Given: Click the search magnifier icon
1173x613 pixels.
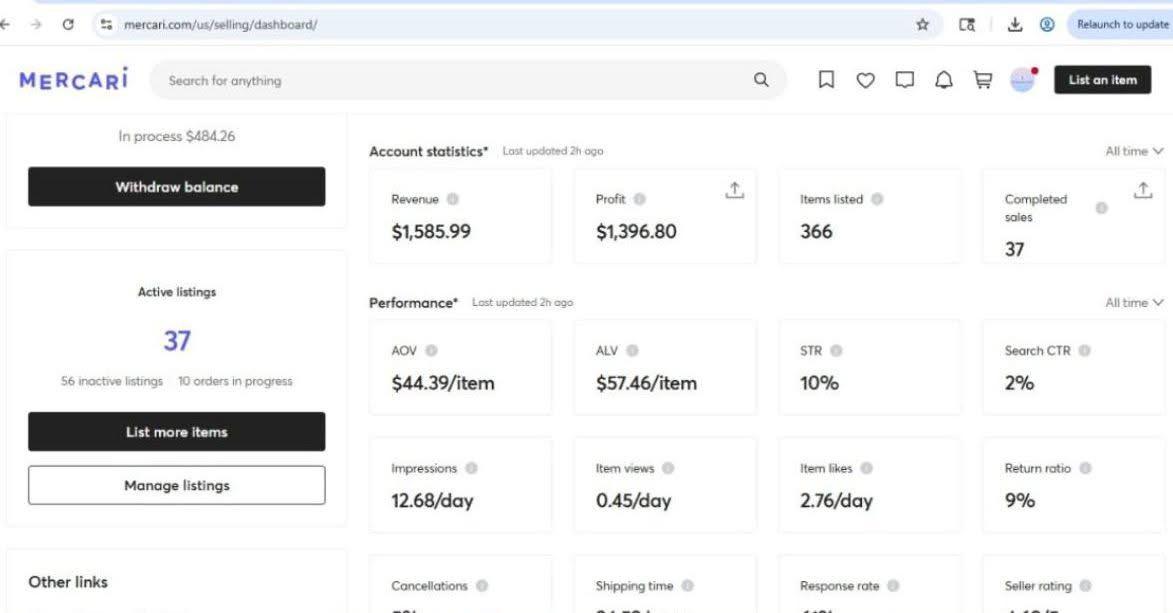Looking at the screenshot, I should tap(761, 81).
